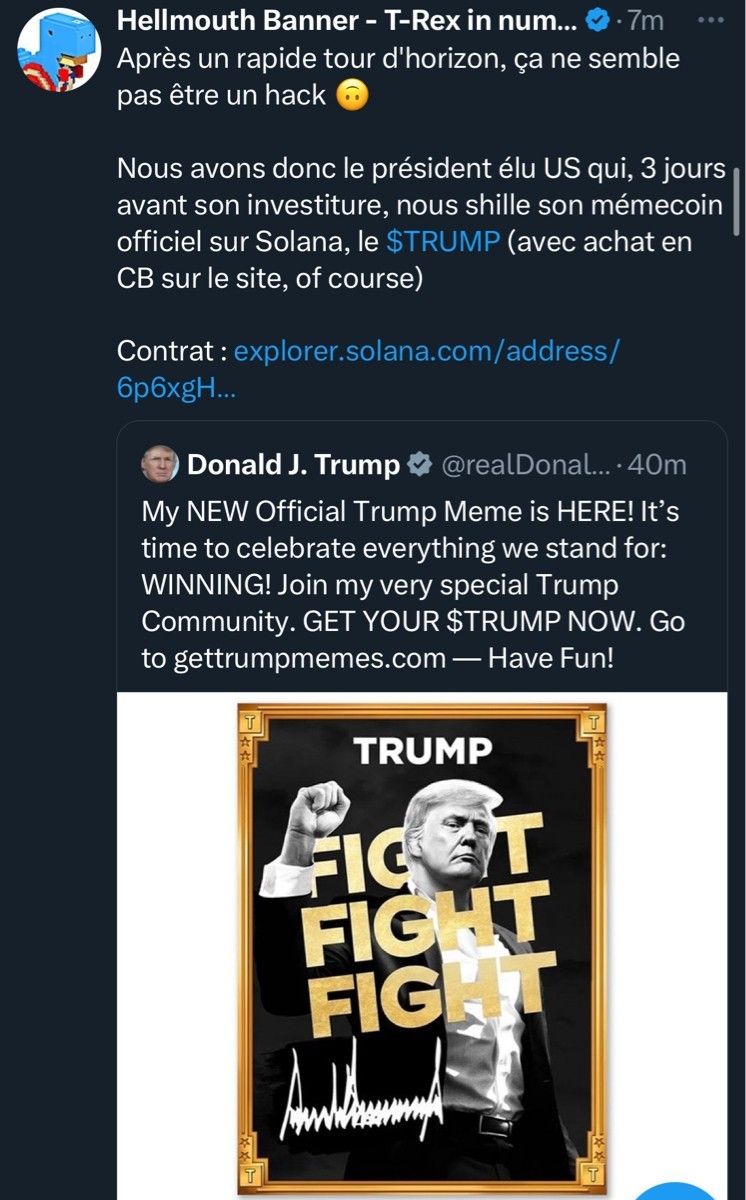Open Hellmouth Banner's profile avatar
Image resolution: width=746 pixels, height=1200 pixels.
point(58,49)
